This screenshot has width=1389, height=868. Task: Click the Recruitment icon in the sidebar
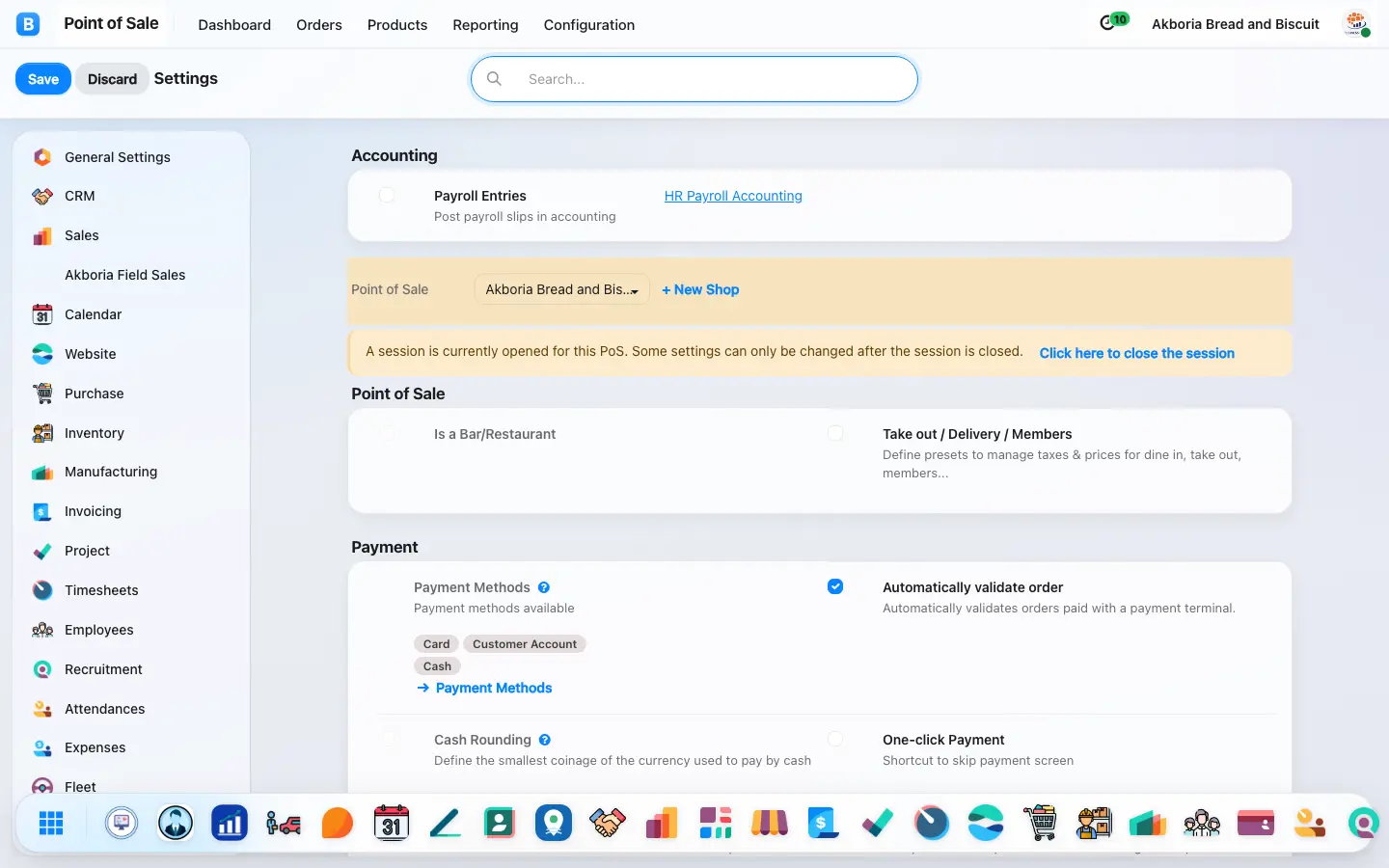tap(42, 669)
